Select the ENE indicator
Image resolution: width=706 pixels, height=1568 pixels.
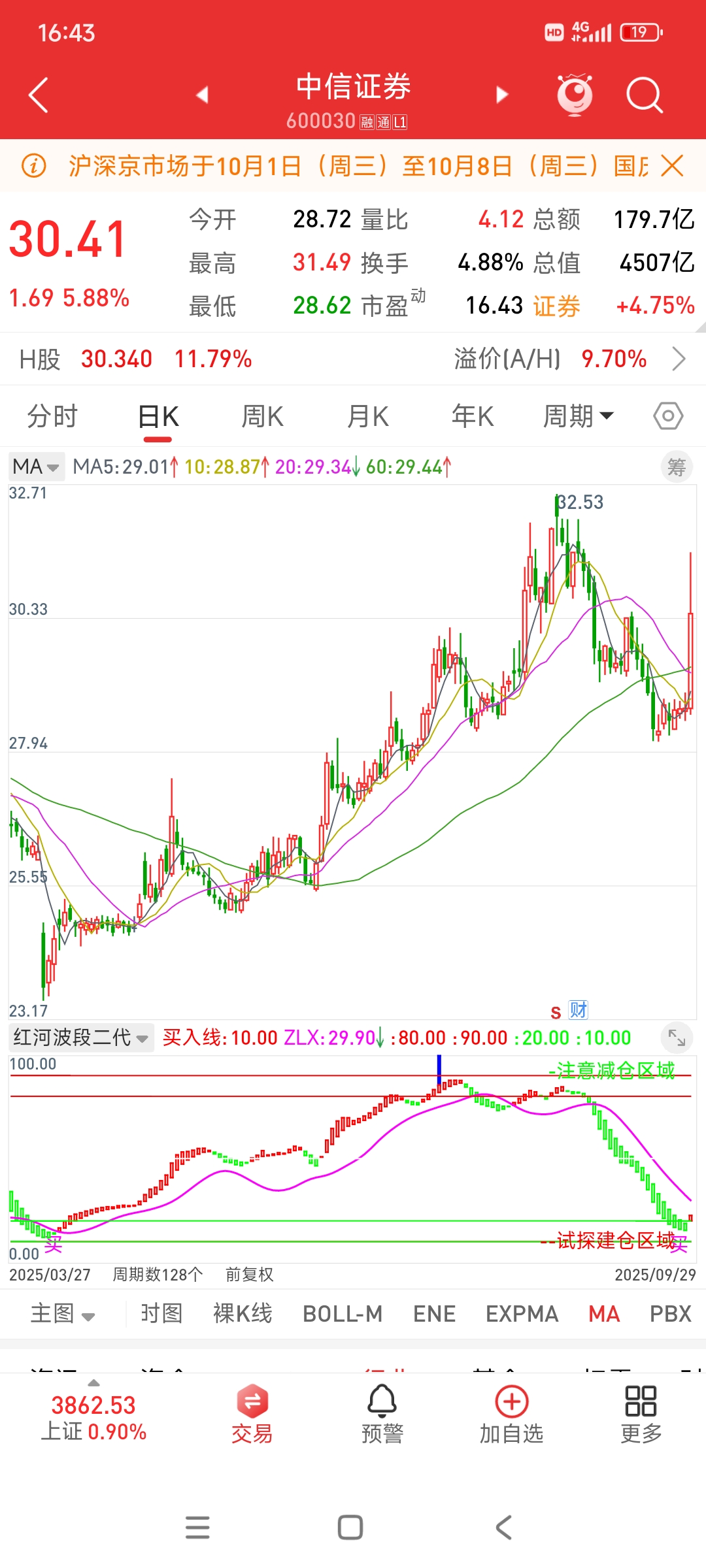click(x=434, y=1314)
